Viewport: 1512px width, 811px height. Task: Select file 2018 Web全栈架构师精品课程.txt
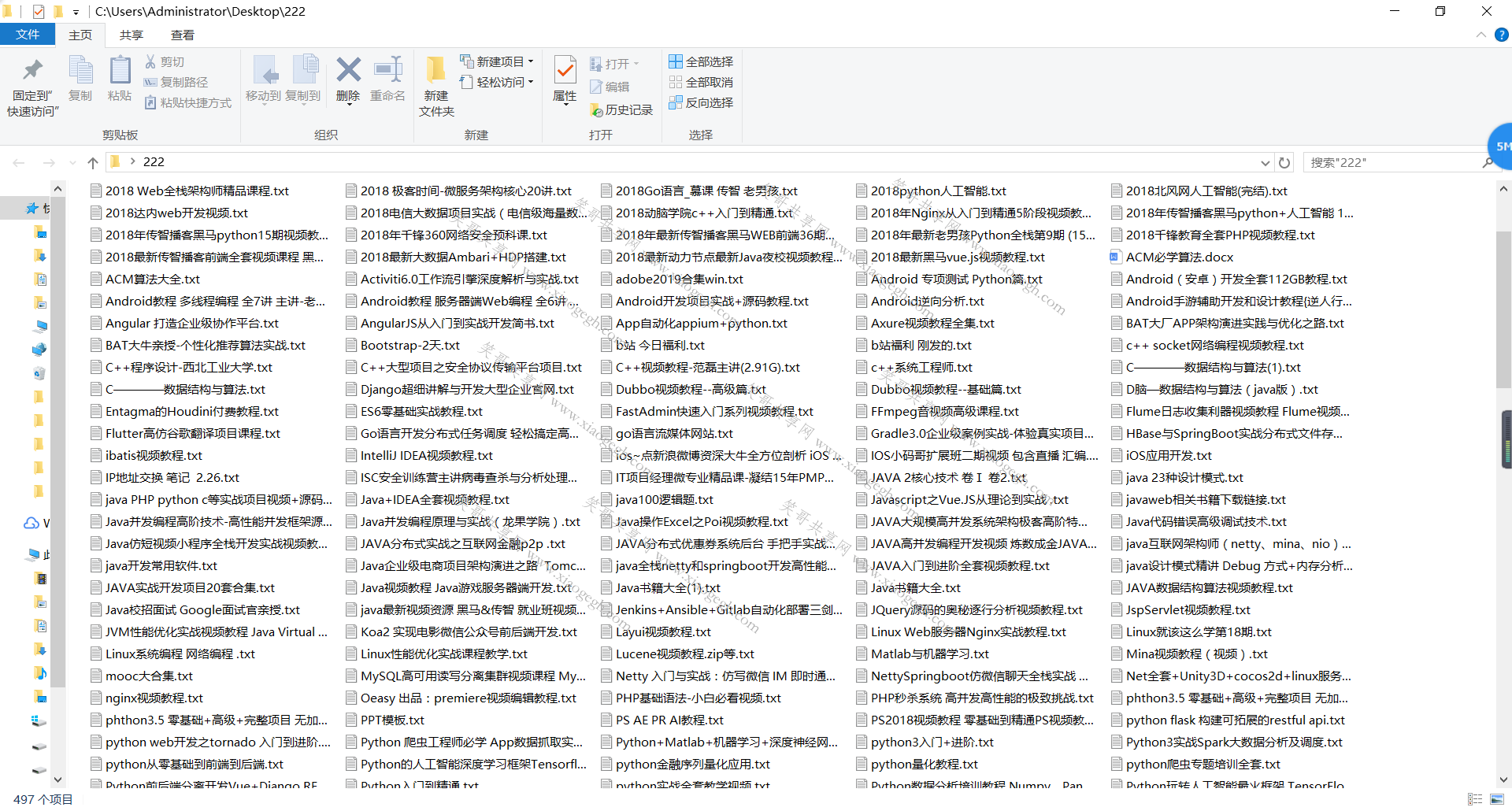190,191
